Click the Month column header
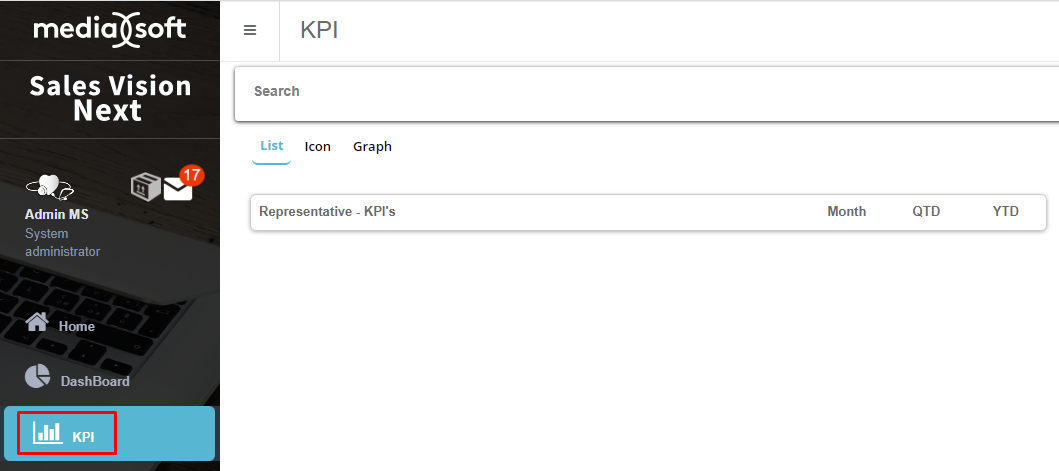 [846, 212]
